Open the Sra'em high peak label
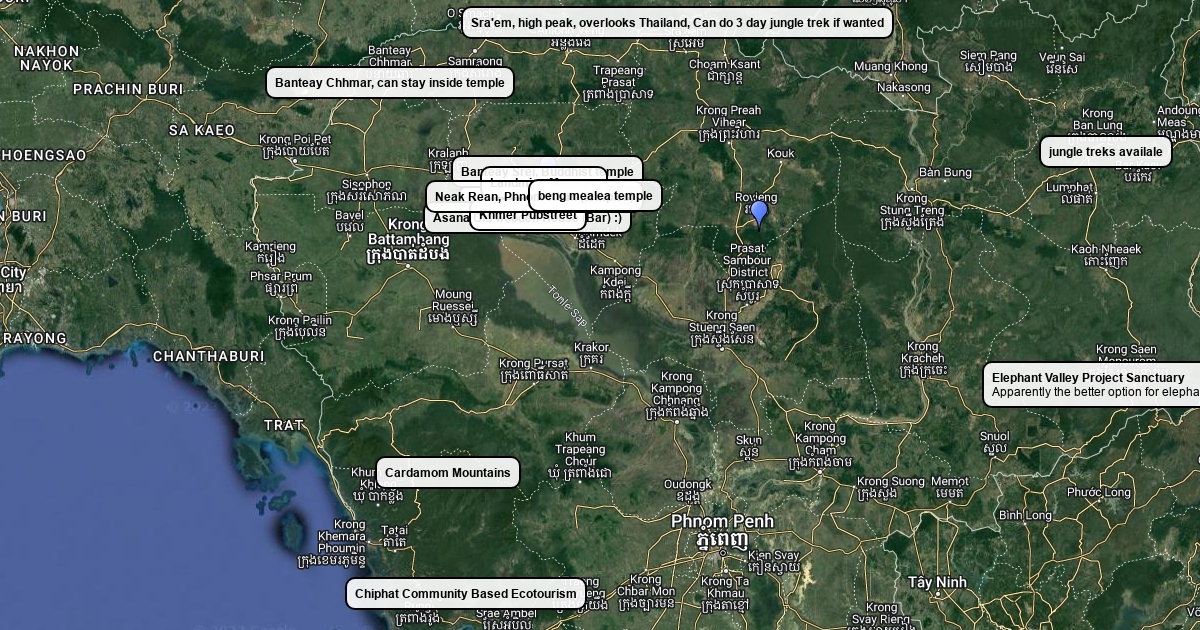Image resolution: width=1200 pixels, height=630 pixels. (x=677, y=23)
